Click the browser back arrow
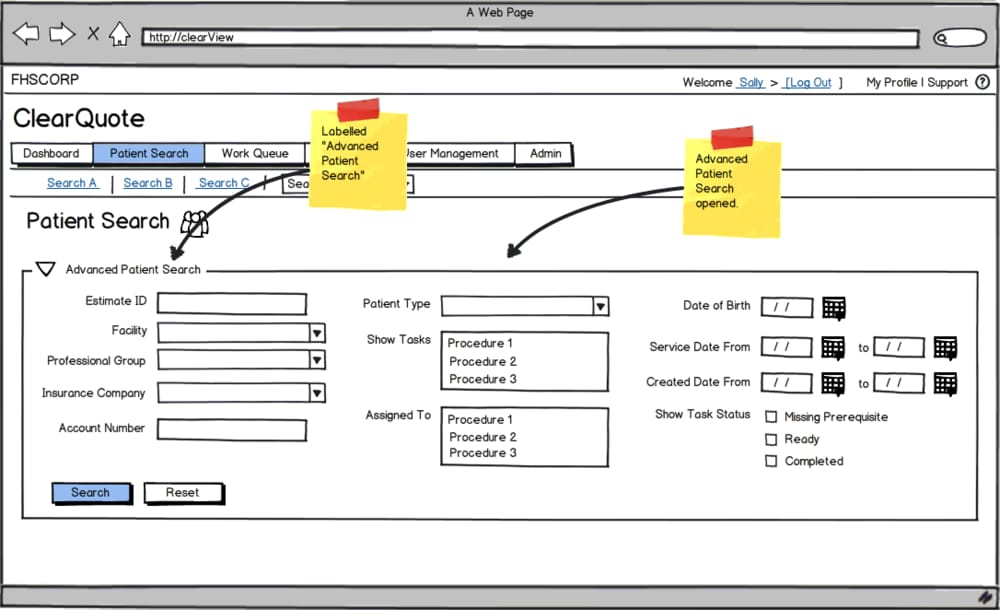 point(26,33)
